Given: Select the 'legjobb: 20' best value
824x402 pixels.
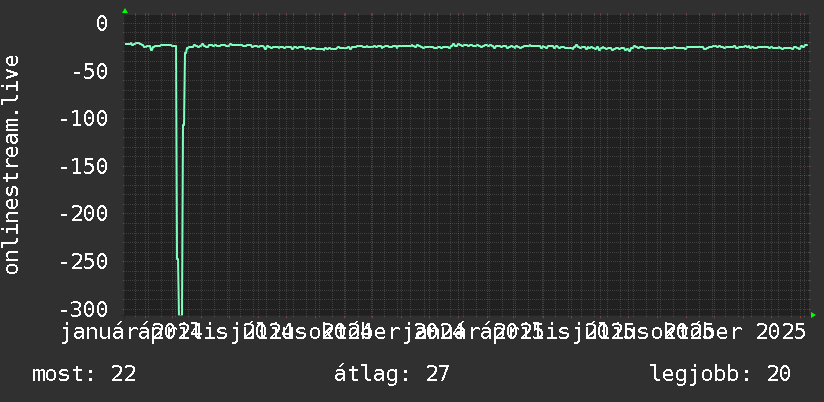Looking at the screenshot, I should pyautogui.click(x=720, y=374).
